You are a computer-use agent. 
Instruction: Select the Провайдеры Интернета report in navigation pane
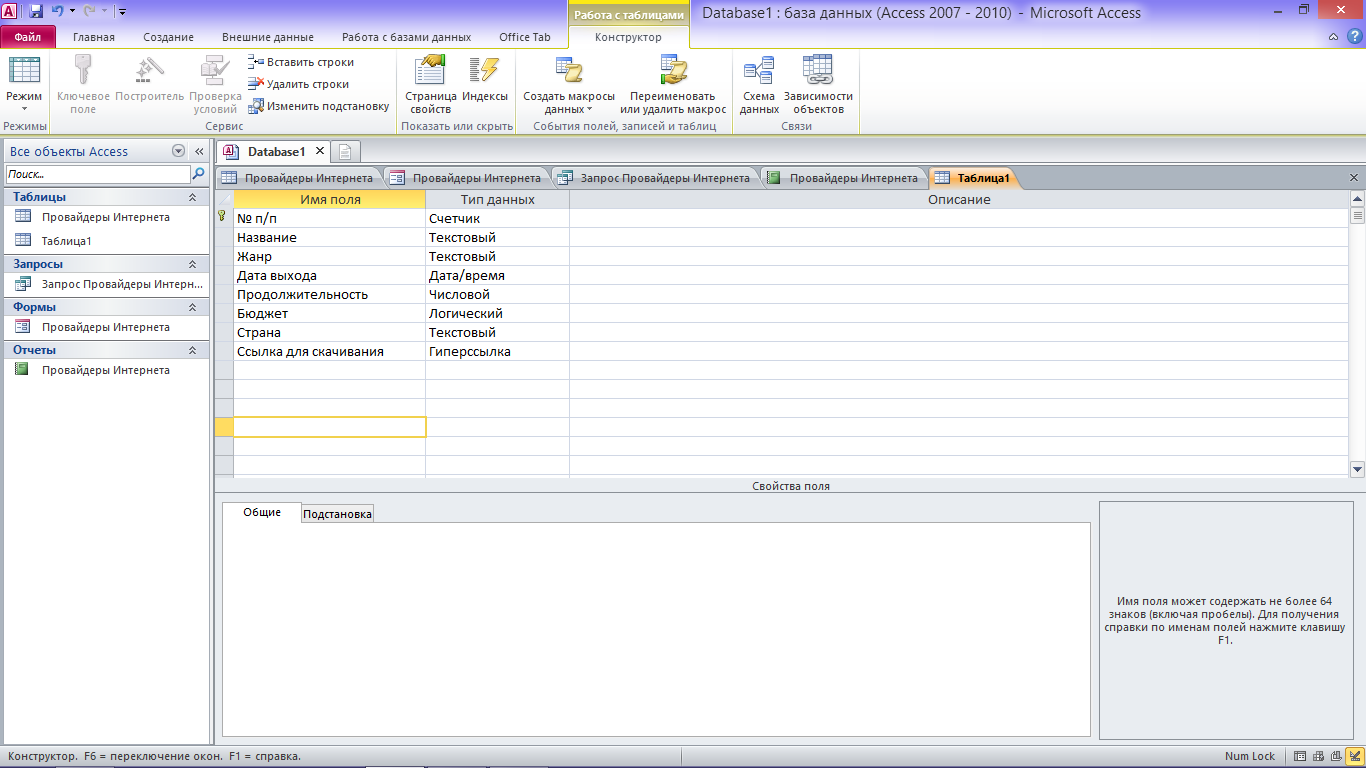tap(105, 370)
